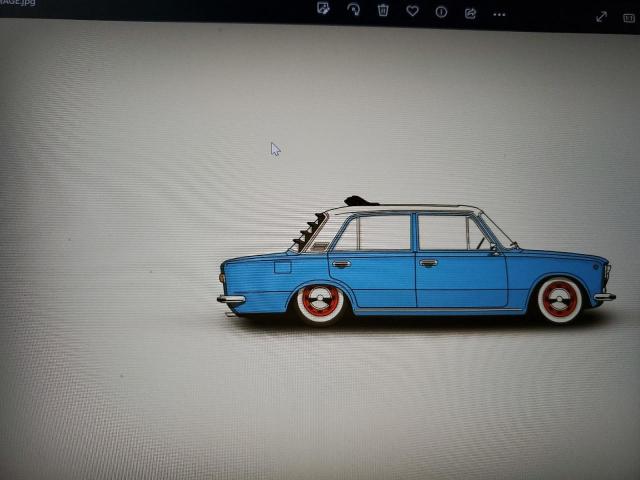This screenshot has width=640, height=480.
Task: Click the chrome rear bumper of car
Action: [x=231, y=299]
